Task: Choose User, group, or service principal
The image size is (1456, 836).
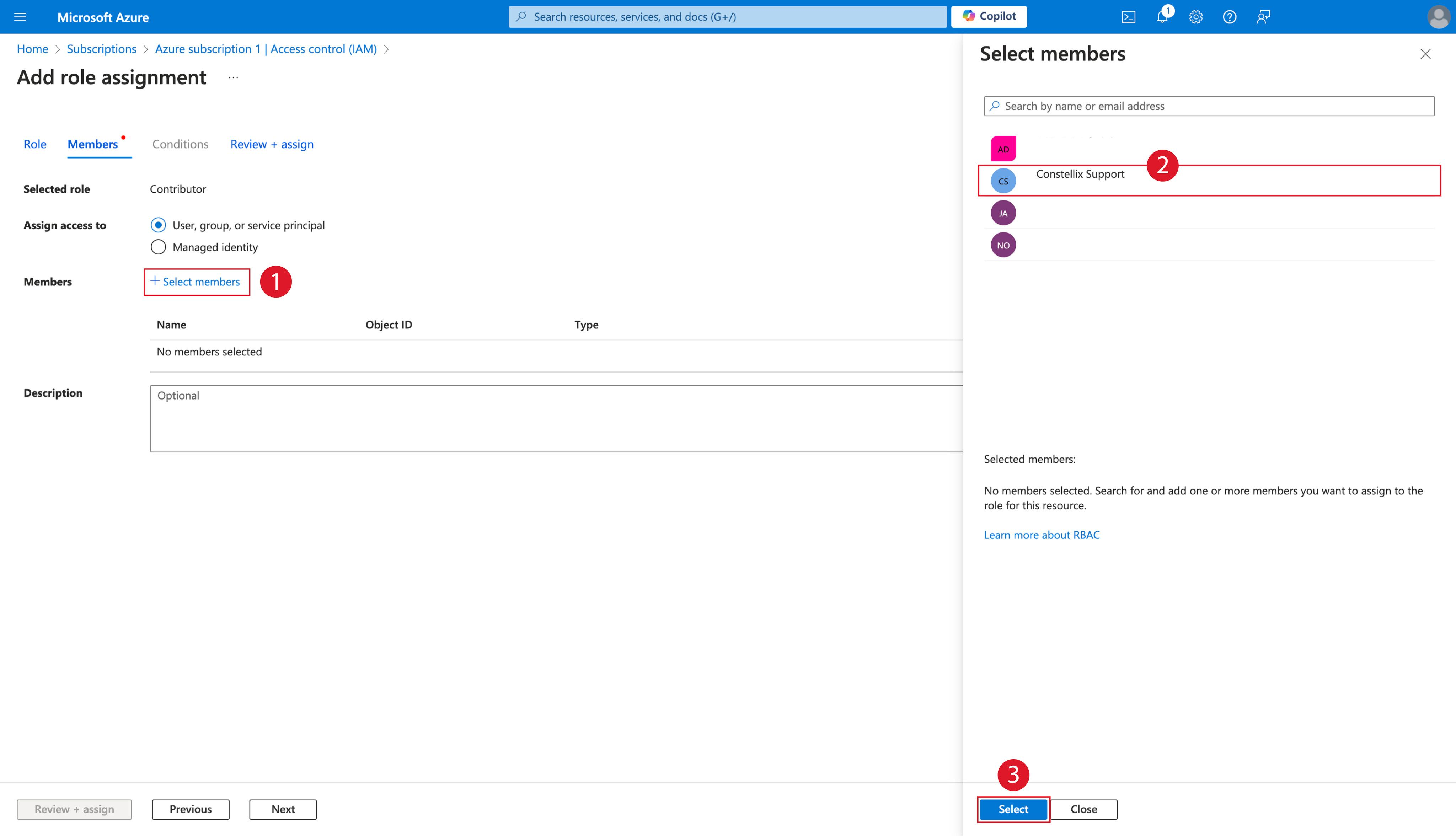Action: [x=159, y=225]
